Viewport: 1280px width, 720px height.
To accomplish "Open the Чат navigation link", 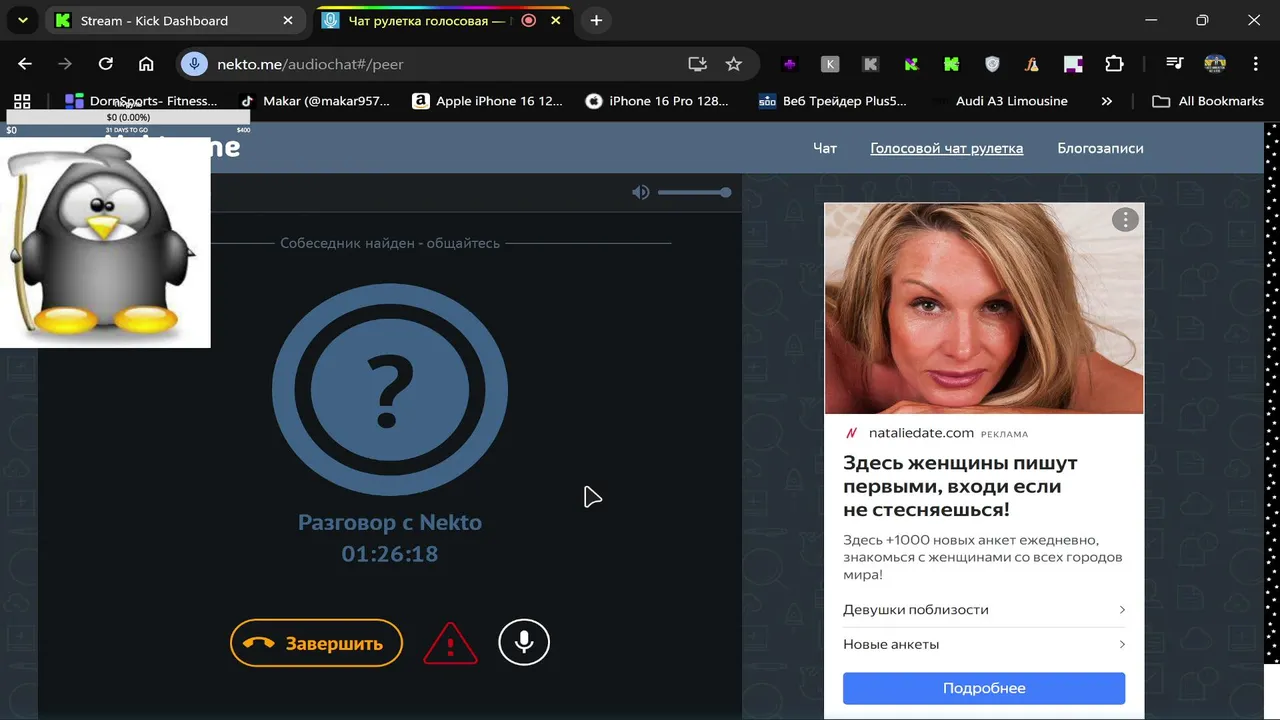I will tap(825, 148).
